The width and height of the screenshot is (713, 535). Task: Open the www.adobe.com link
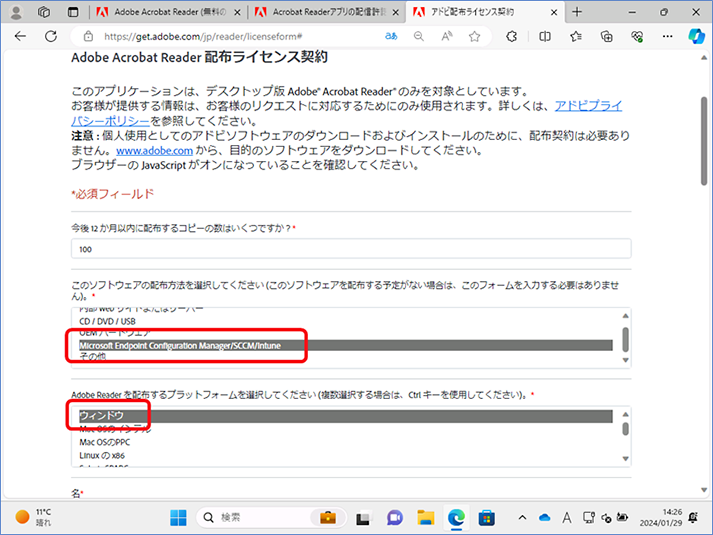point(155,150)
